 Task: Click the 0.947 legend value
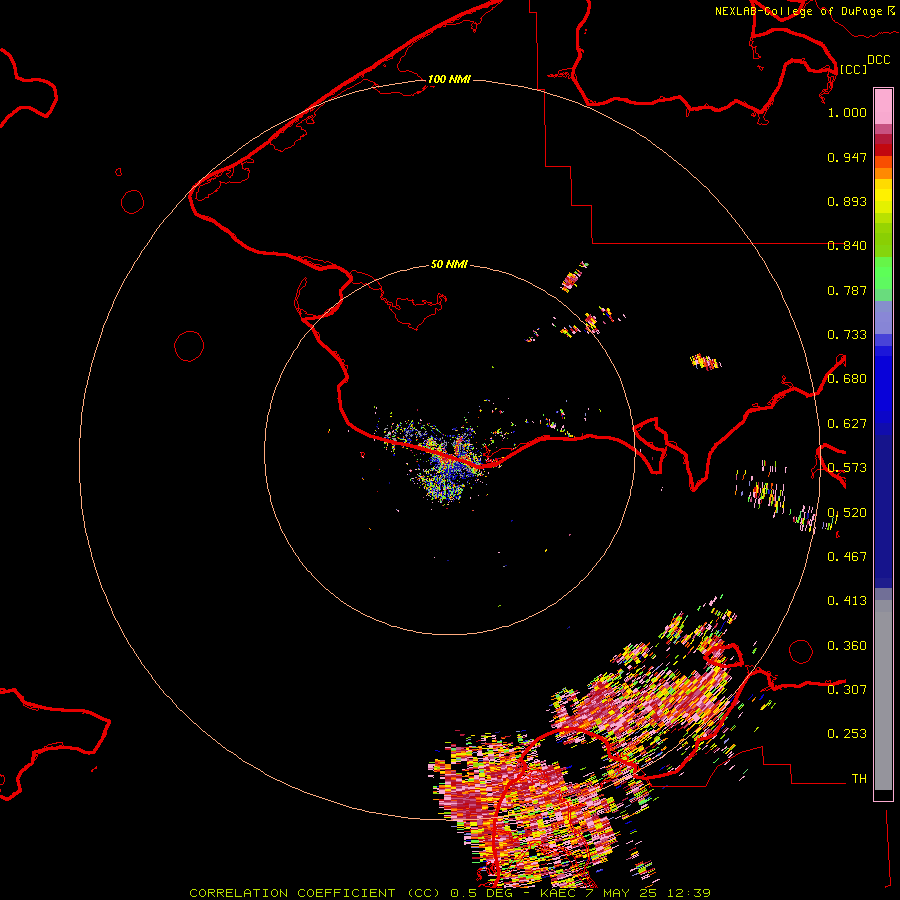tap(847, 157)
